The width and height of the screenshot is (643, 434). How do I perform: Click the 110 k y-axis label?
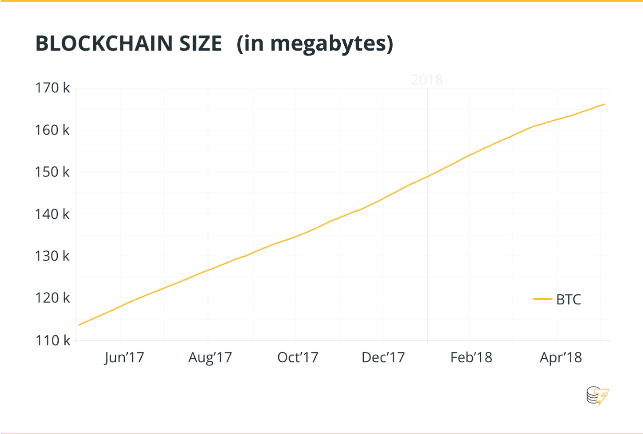(52, 340)
